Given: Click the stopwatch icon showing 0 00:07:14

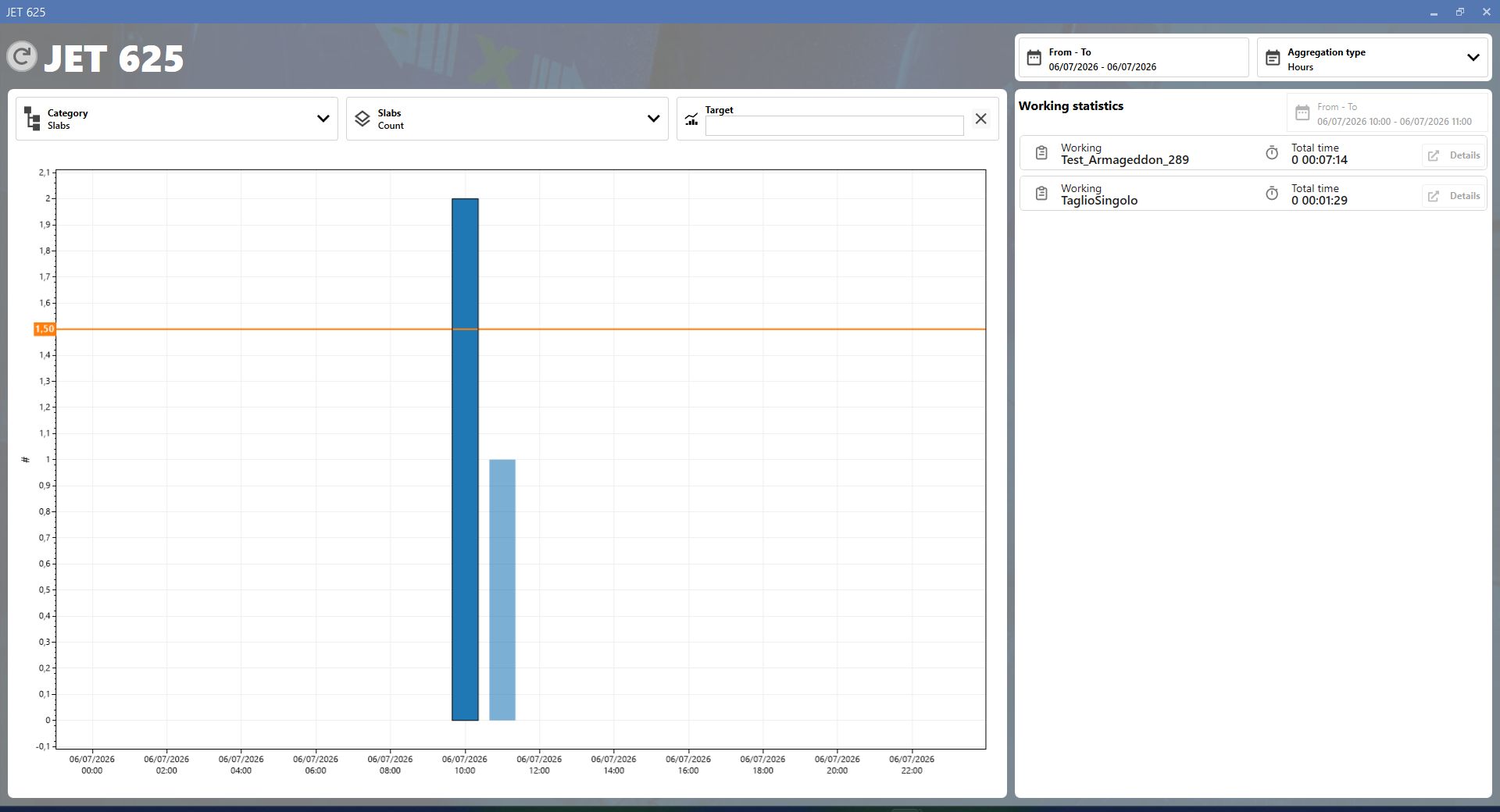Looking at the screenshot, I should 1272,153.
